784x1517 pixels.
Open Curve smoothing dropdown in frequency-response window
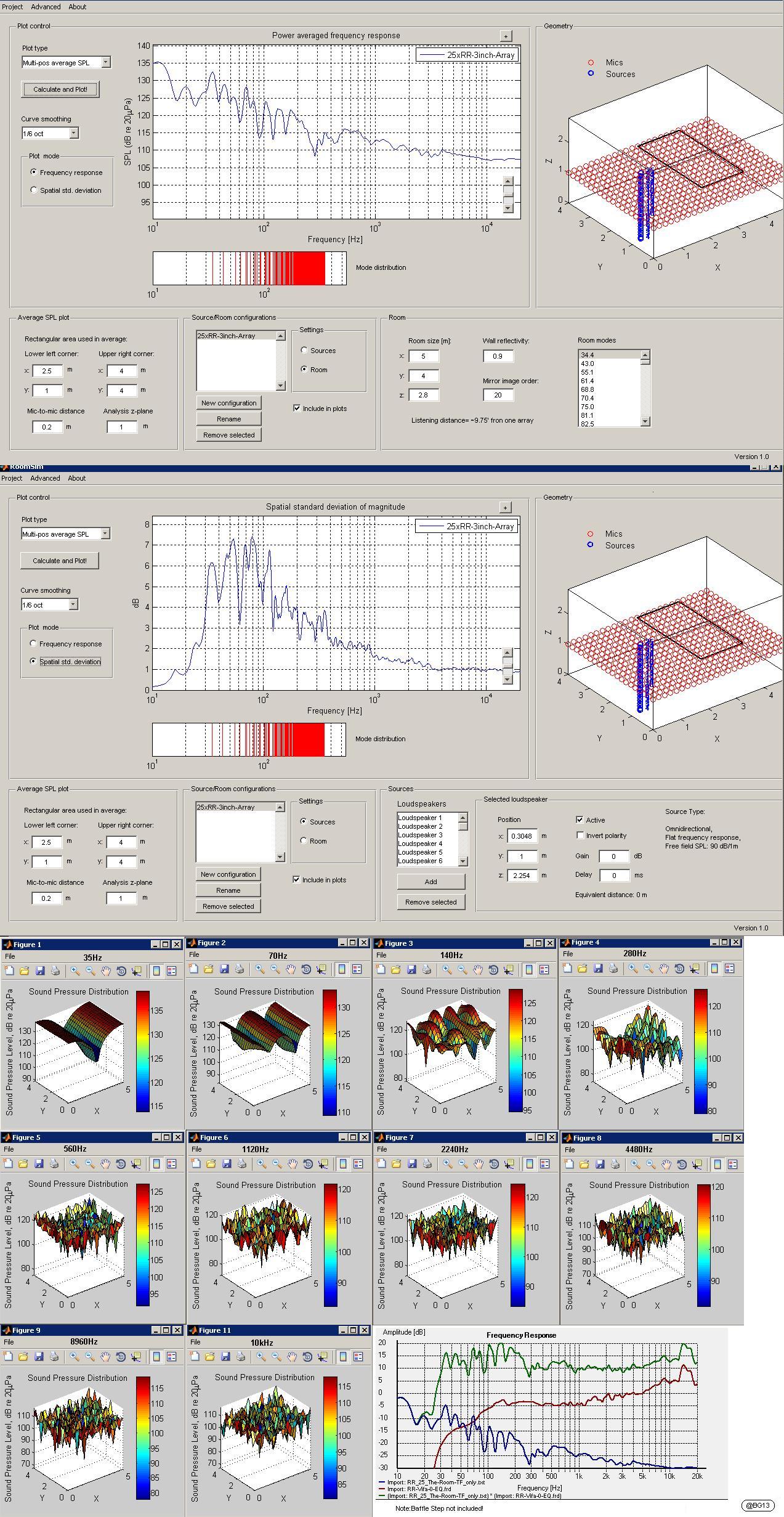click(x=74, y=133)
